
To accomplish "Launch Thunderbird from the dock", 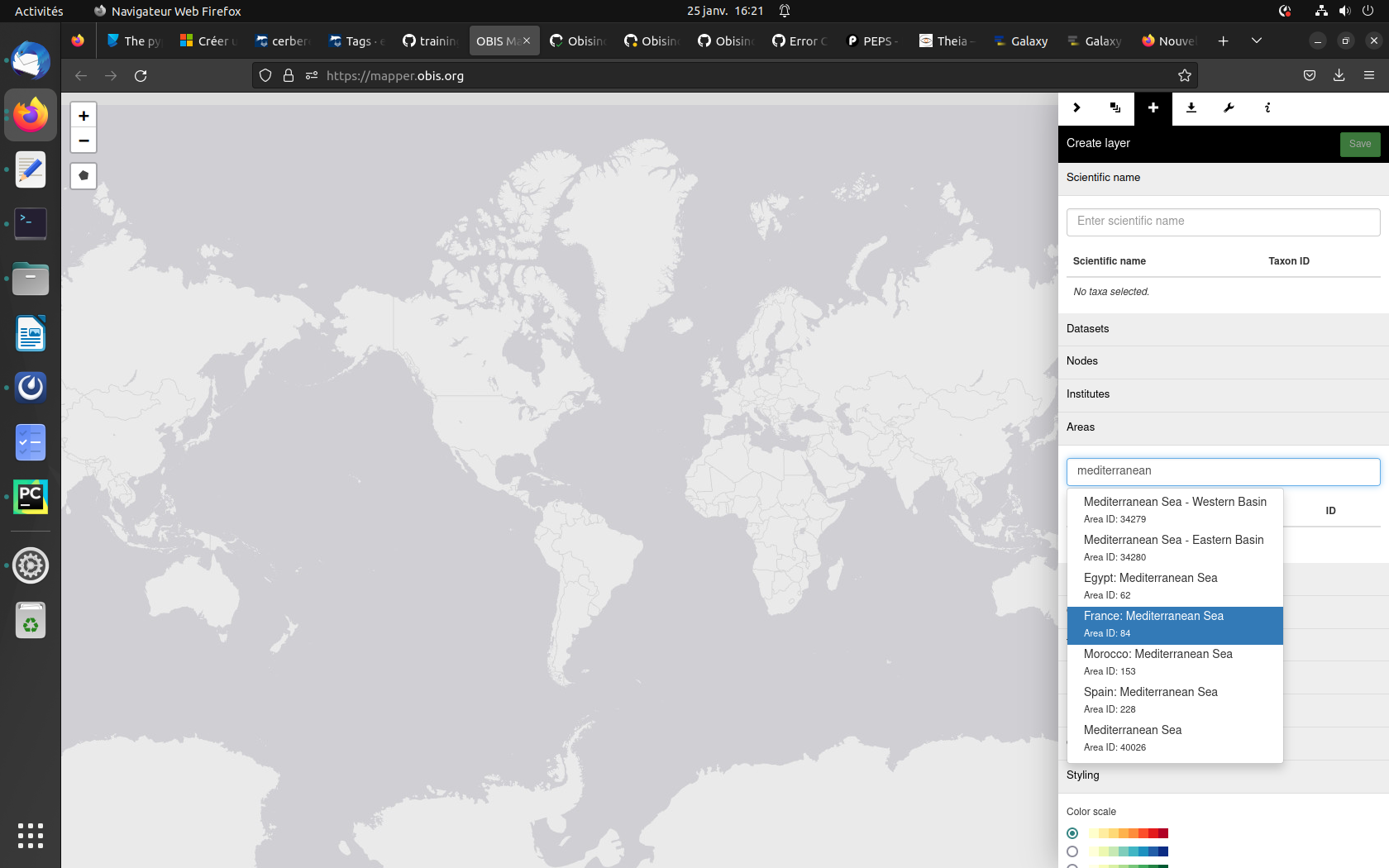I will pos(31,61).
